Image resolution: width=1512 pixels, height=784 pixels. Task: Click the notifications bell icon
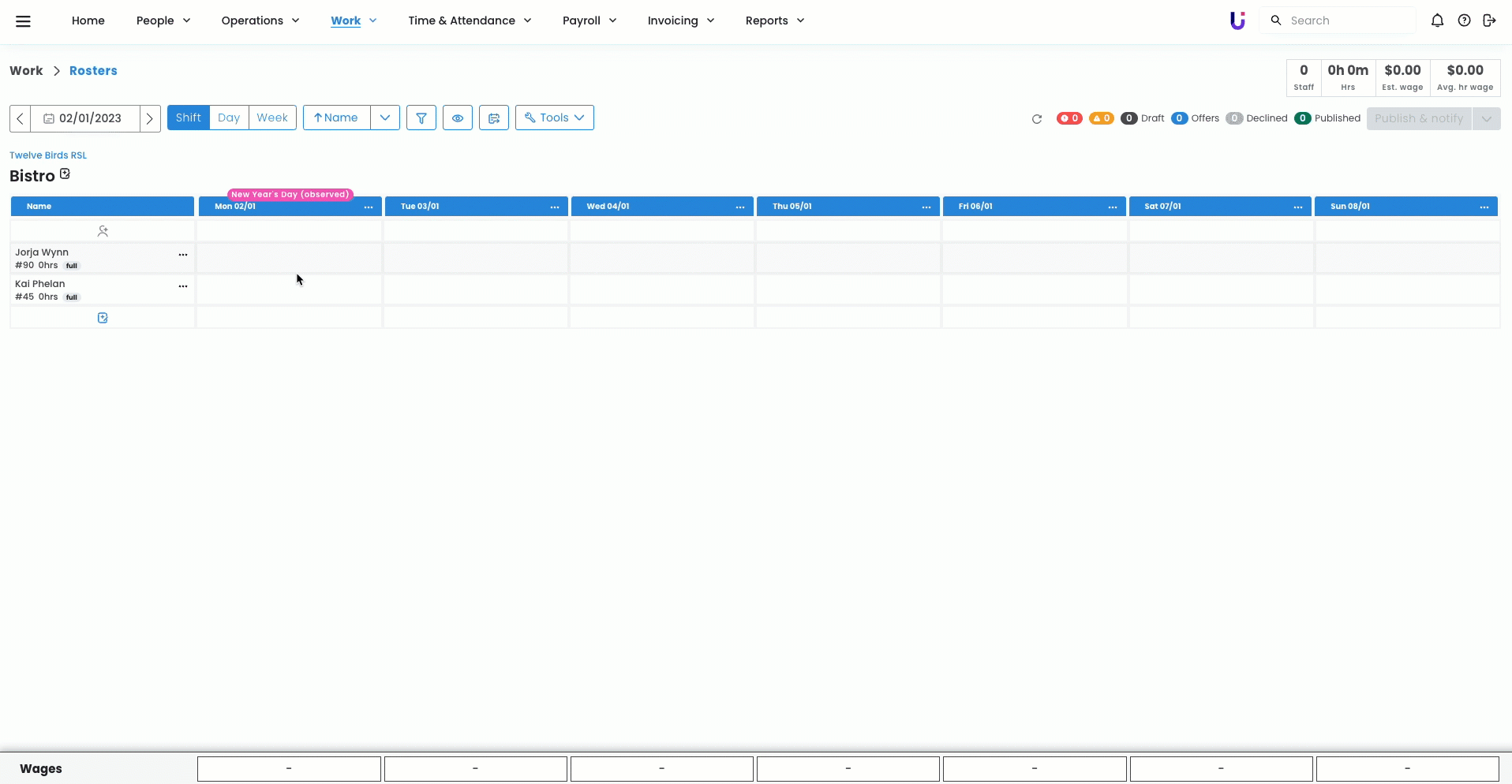point(1437,21)
